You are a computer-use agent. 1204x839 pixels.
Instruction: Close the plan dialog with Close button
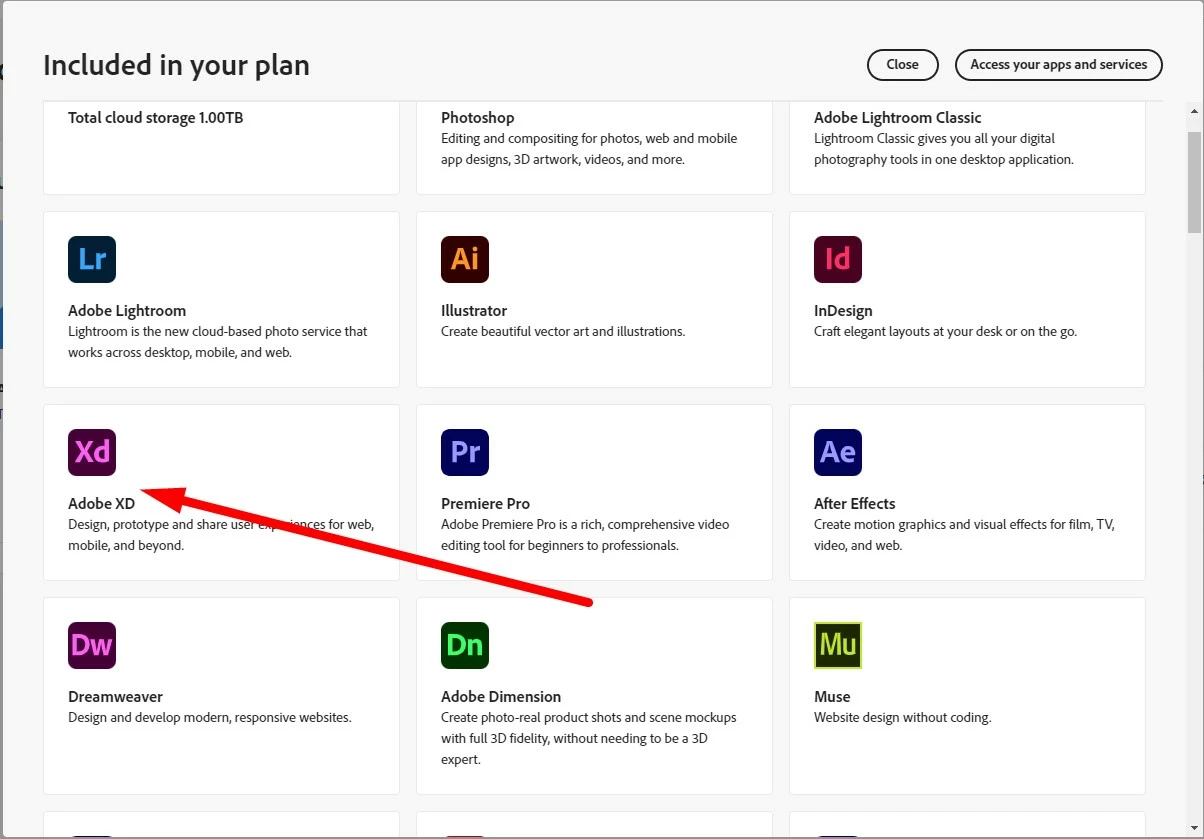902,64
